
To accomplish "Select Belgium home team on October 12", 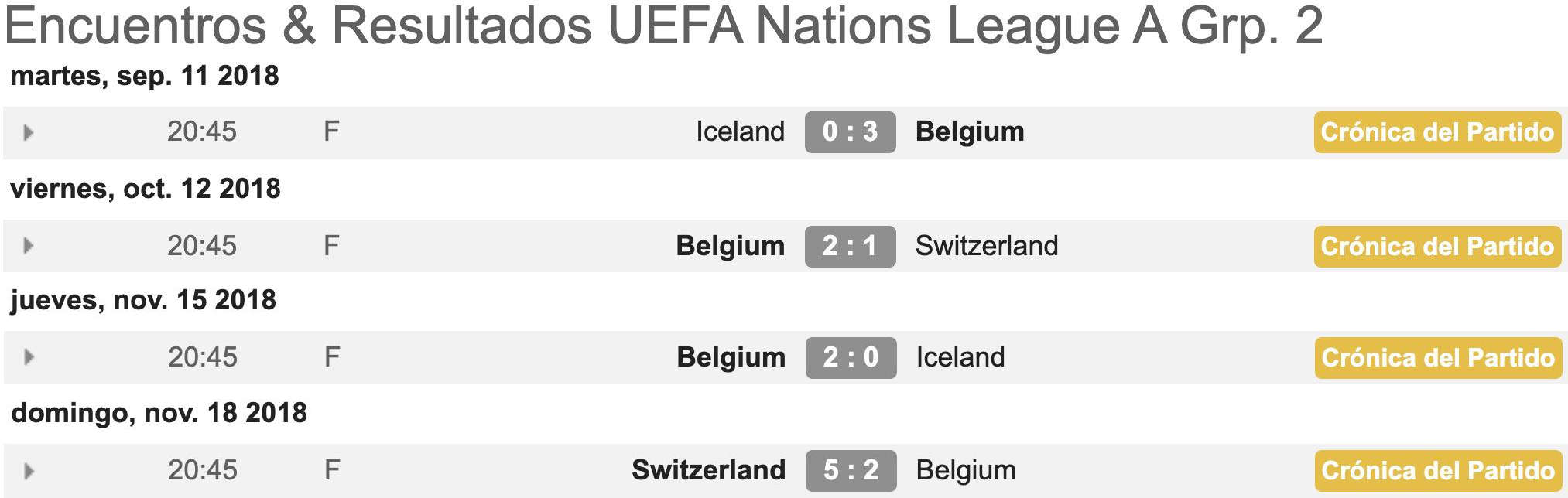I will [x=730, y=246].
